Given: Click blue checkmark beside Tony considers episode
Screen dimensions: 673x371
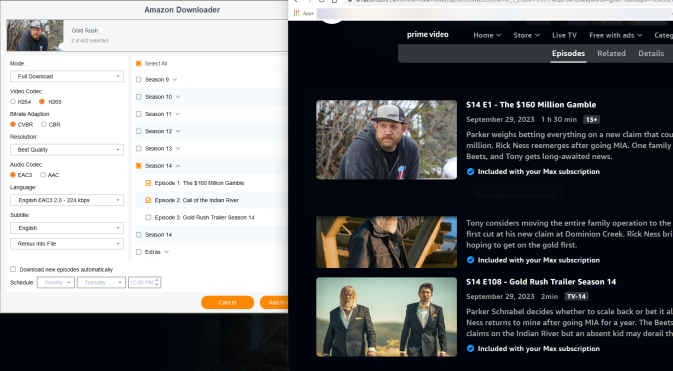Looking at the screenshot, I should 470,260.
